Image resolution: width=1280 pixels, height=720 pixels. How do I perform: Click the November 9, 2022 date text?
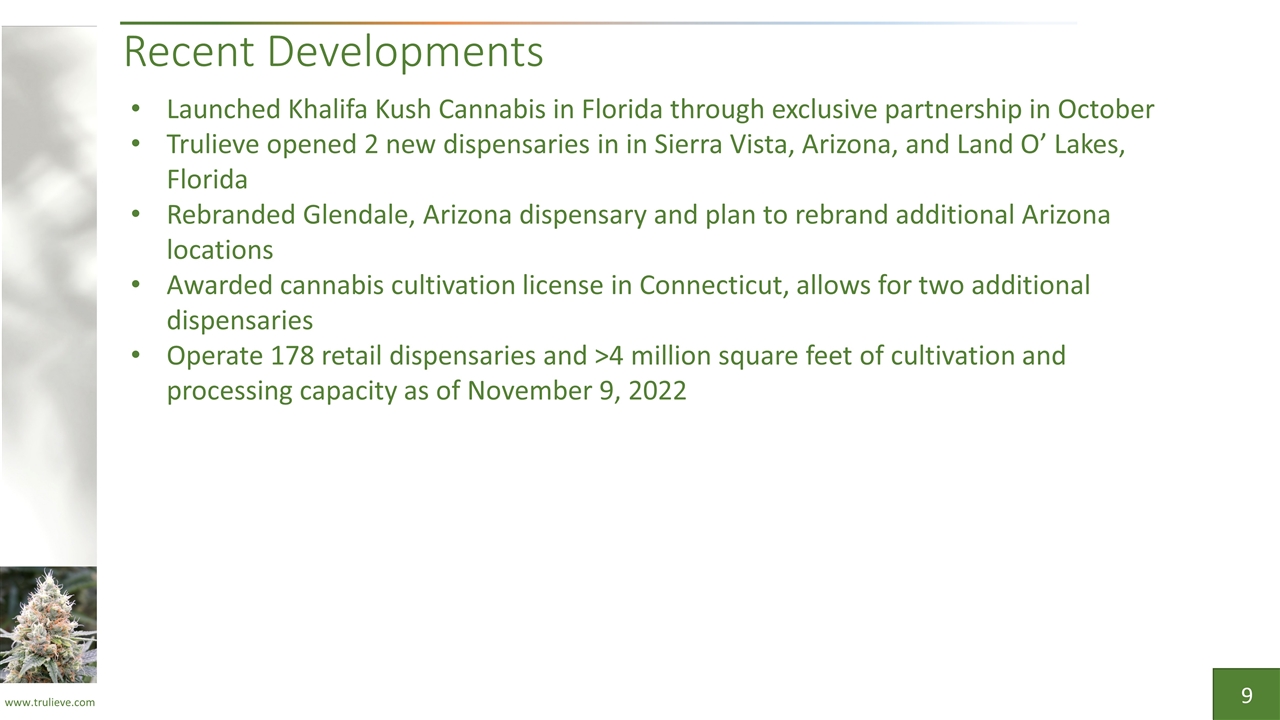tap(577, 391)
